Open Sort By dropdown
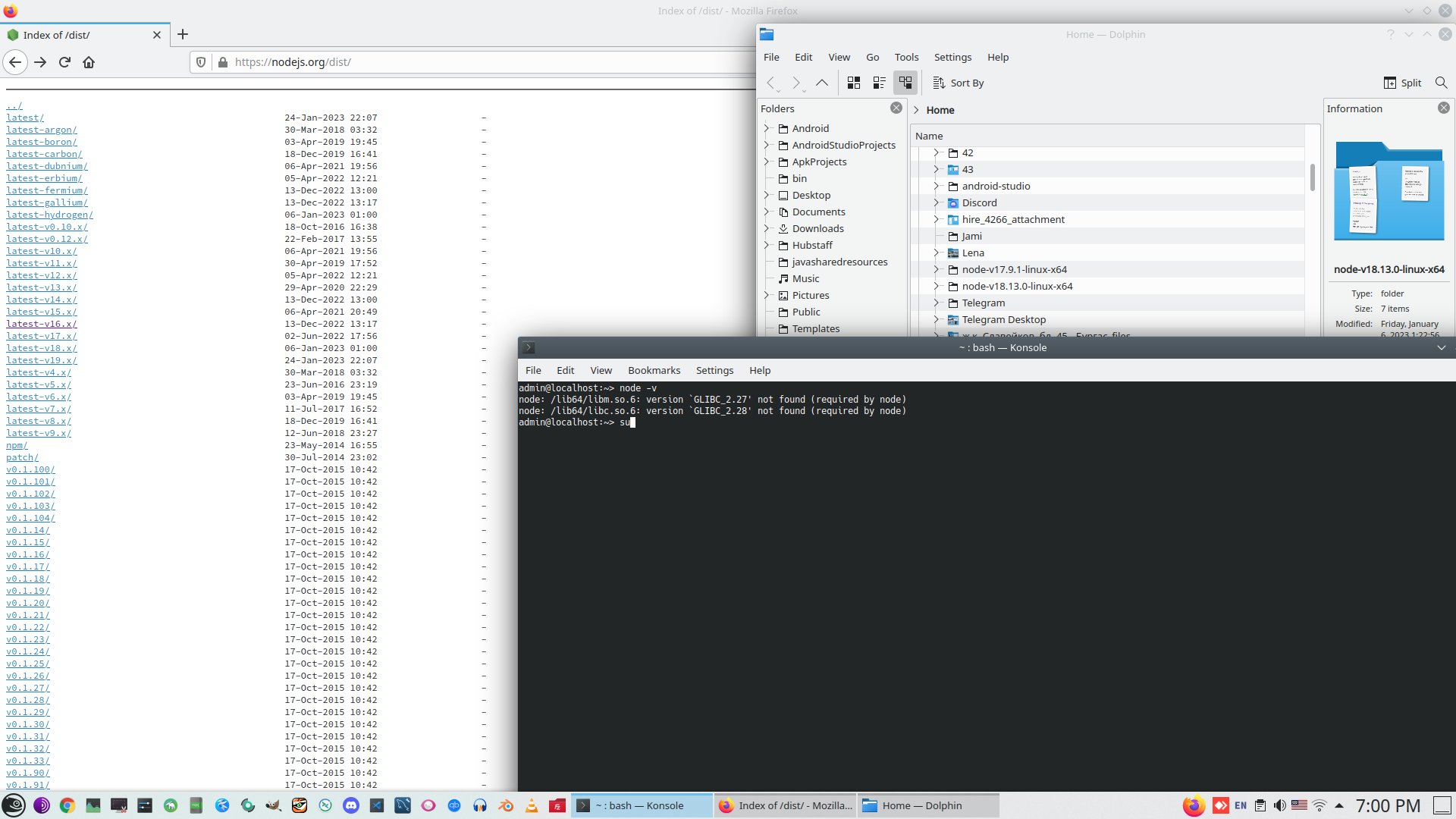Viewport: 1456px width, 819px height. (959, 83)
